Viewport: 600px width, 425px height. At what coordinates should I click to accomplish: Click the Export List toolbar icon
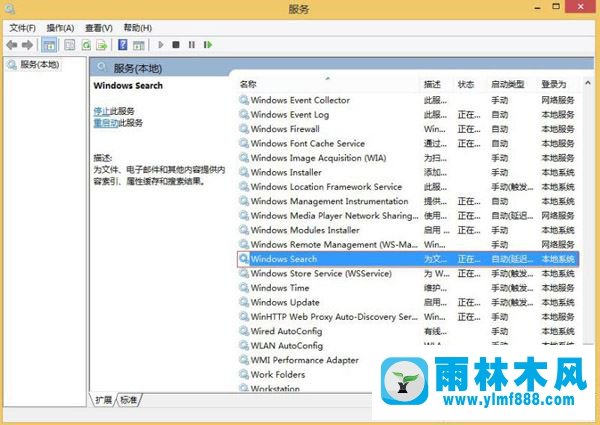(101, 45)
